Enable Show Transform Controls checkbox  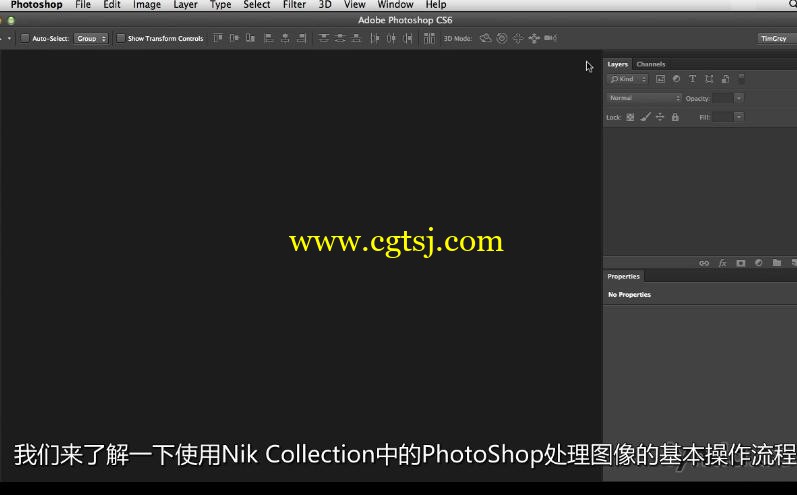tap(120, 38)
